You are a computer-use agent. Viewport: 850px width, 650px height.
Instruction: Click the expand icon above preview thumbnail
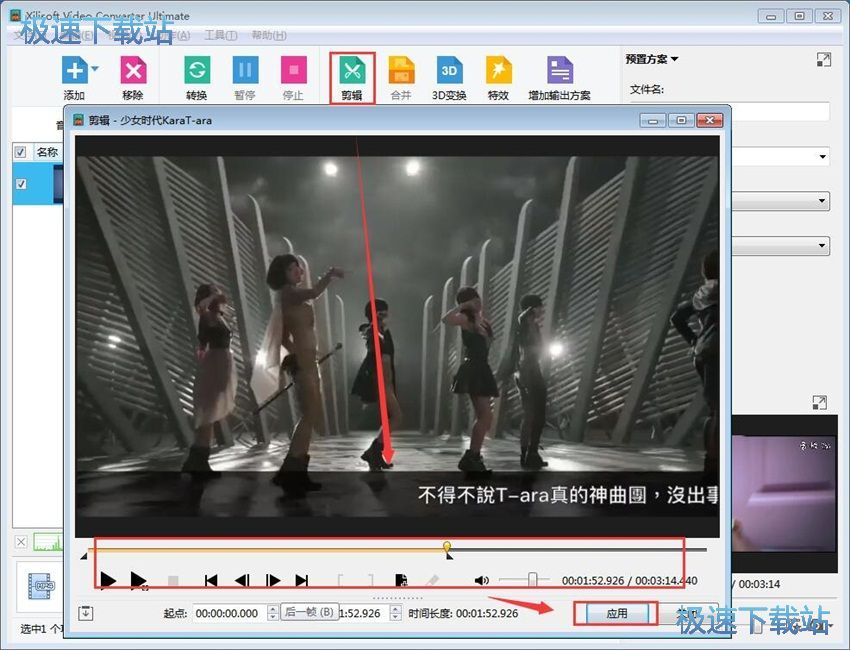point(820,402)
